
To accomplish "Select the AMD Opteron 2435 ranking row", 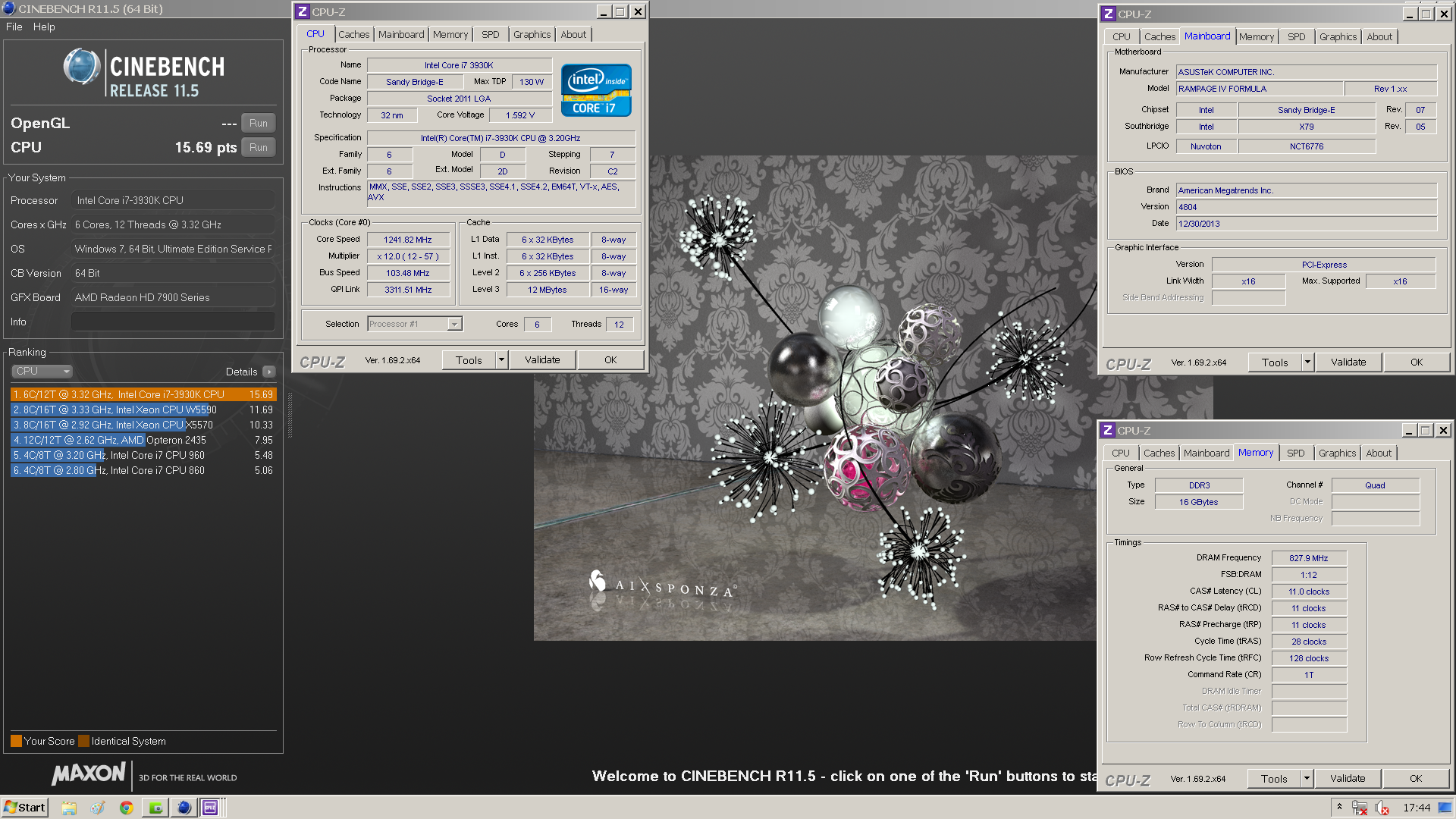I will [x=143, y=440].
